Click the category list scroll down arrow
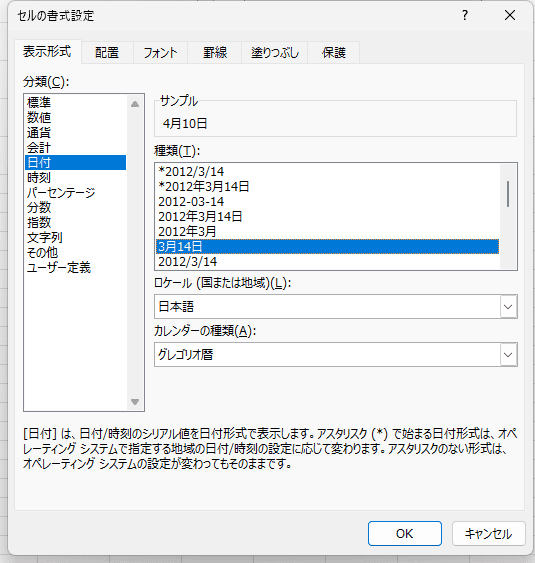This screenshot has width=535, height=563. coord(135,402)
